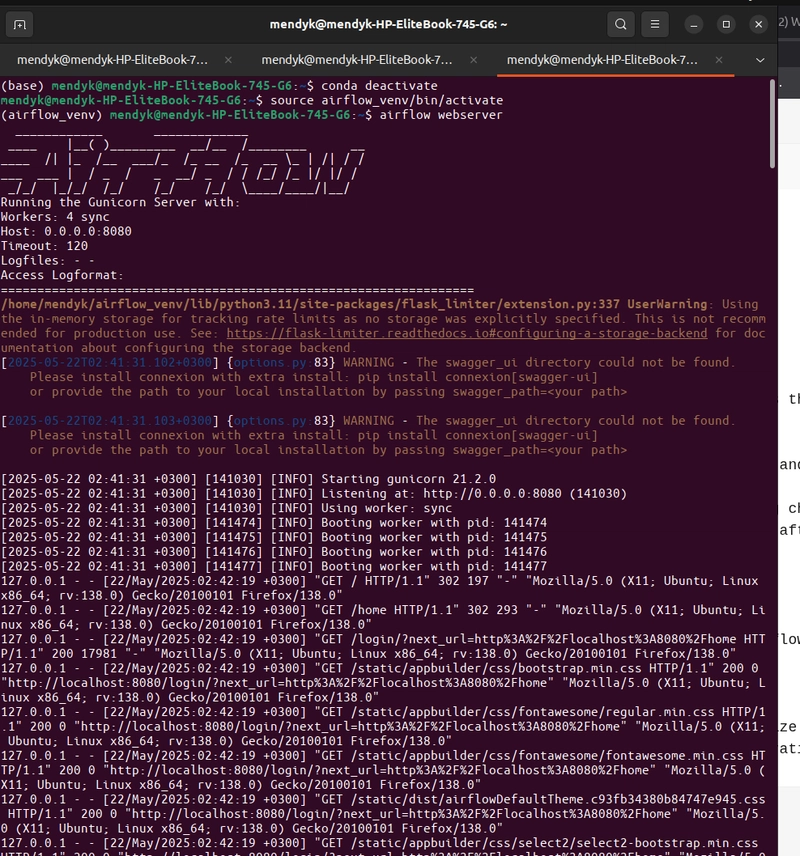The image size is (800, 856).
Task: Click the airflowDefaultTheme css request line
Action: [x=383, y=814]
